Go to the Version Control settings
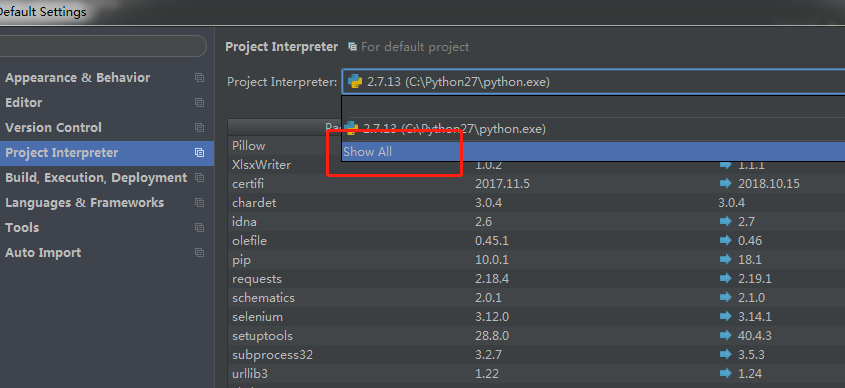845x388 pixels. pos(53,128)
